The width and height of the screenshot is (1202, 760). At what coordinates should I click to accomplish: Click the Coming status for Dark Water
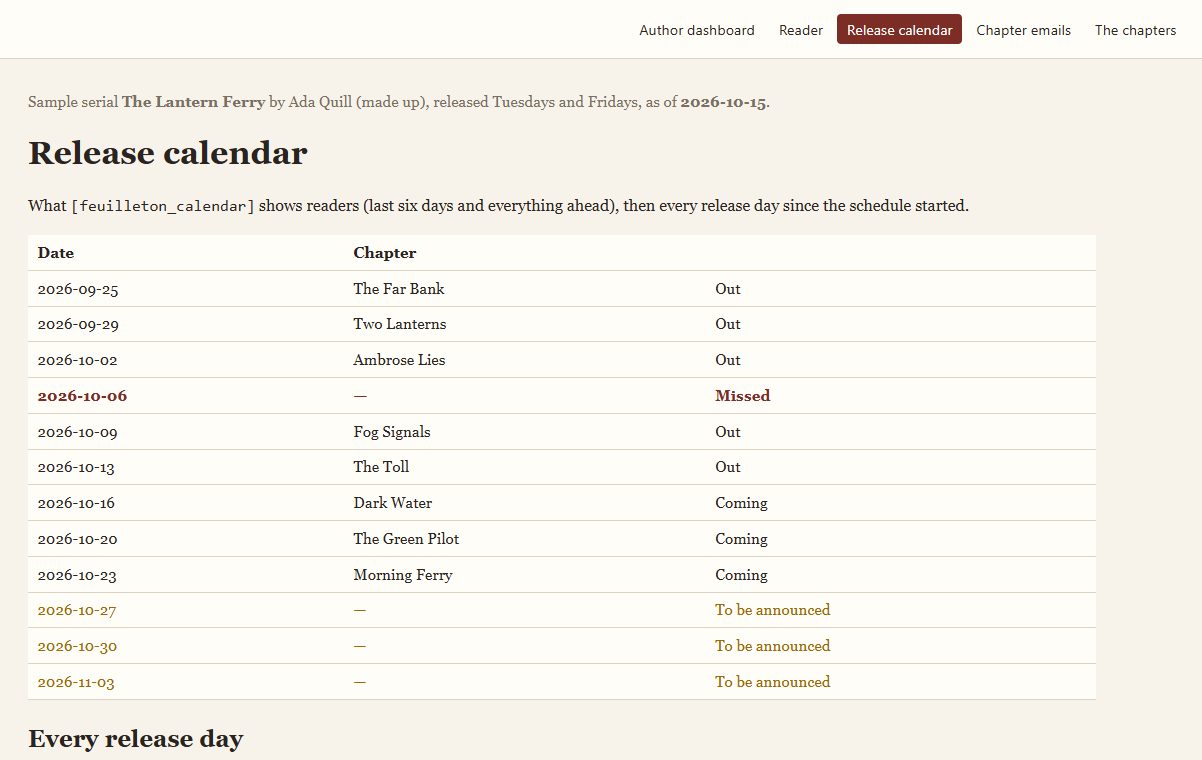coord(741,503)
